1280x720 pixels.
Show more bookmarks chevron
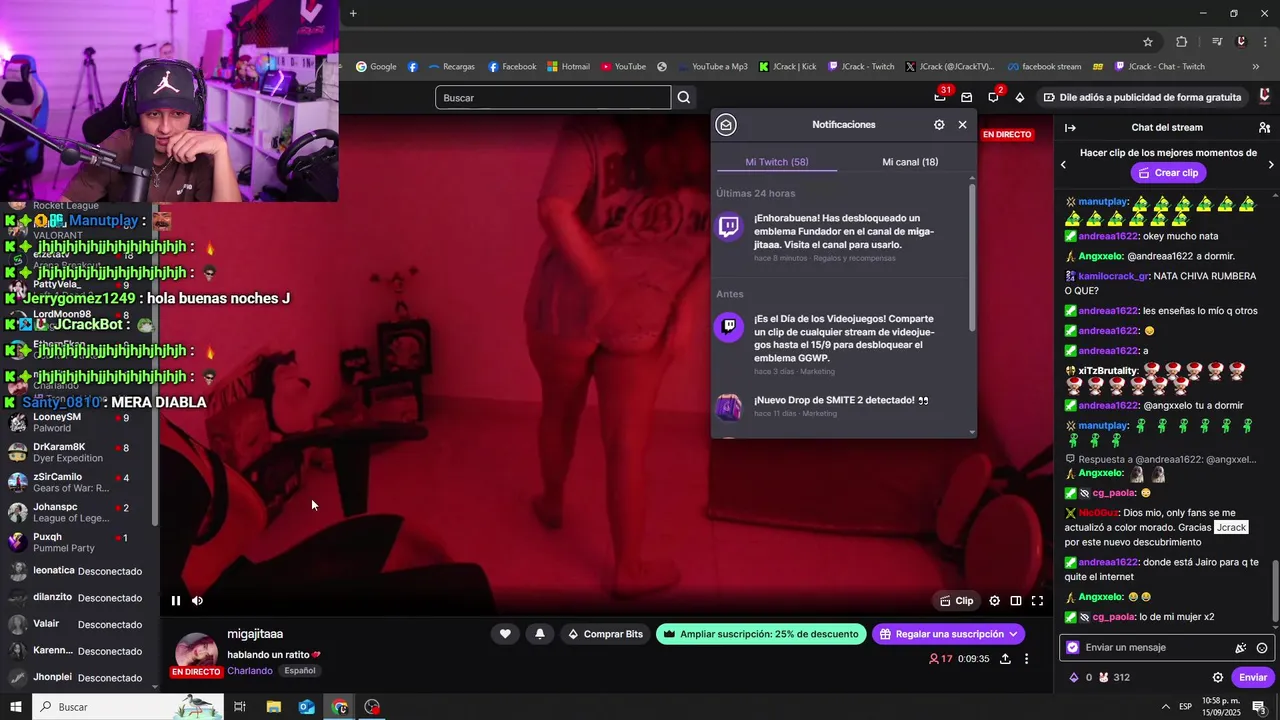coord(1256,67)
